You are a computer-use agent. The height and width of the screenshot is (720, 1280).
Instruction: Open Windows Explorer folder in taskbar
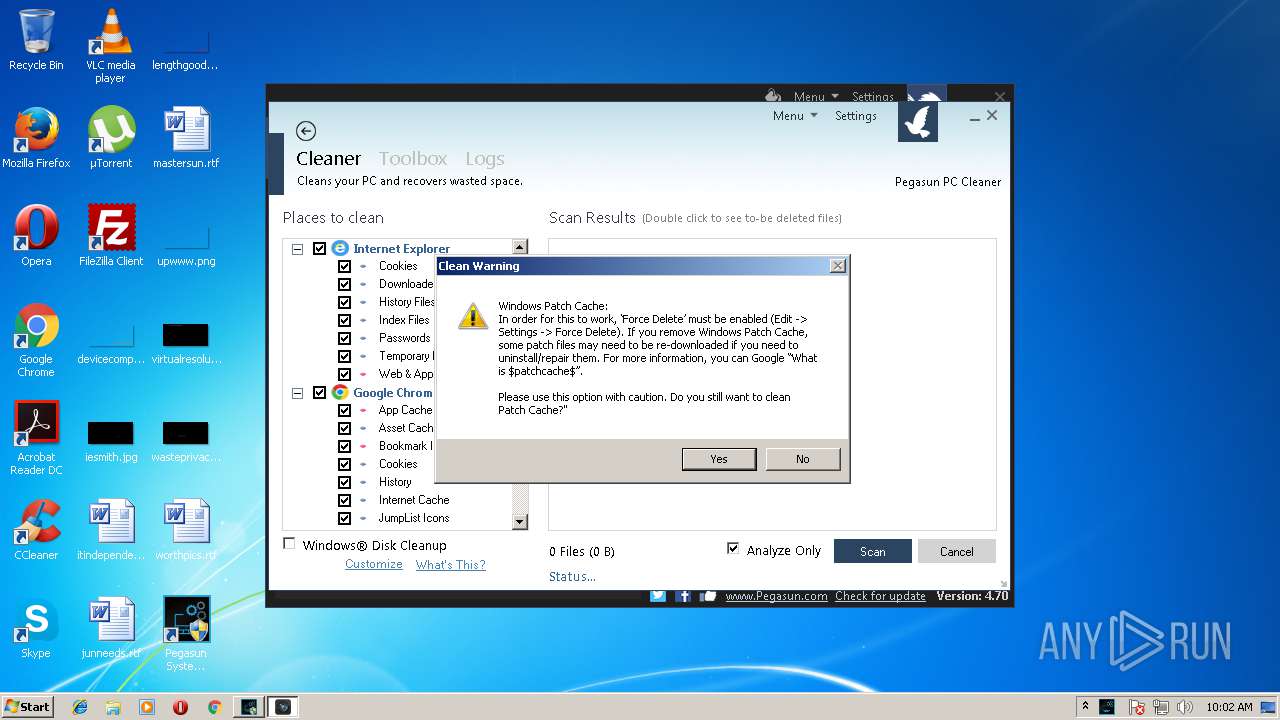tap(113, 707)
